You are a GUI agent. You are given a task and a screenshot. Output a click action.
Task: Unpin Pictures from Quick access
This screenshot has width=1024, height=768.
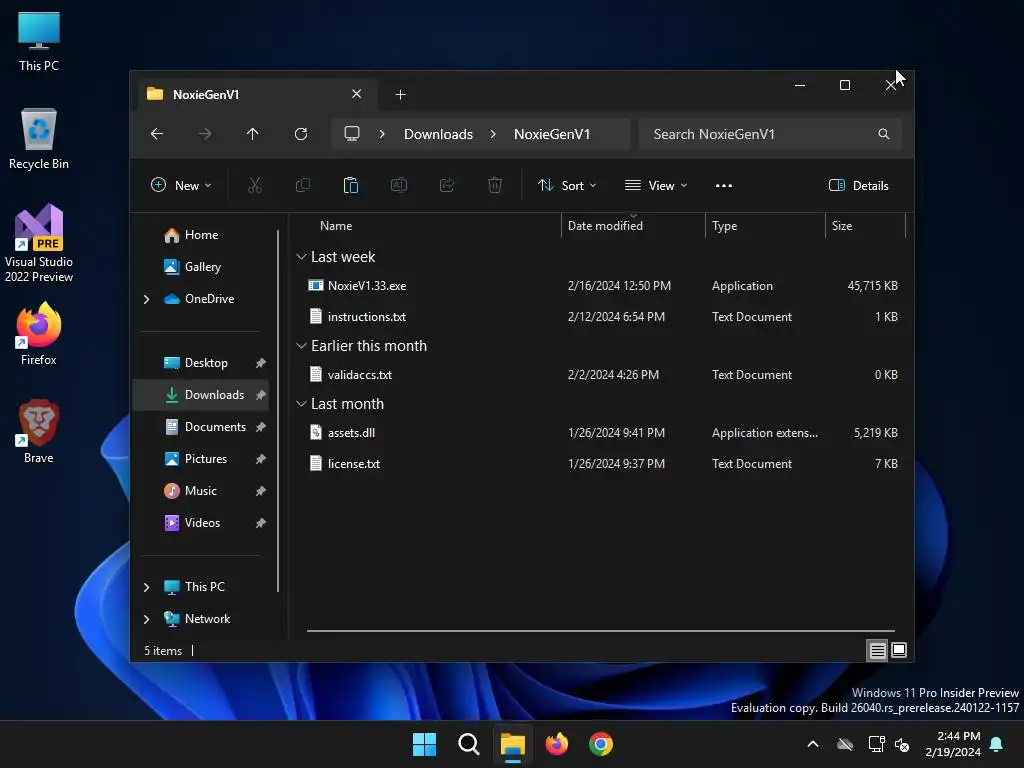(x=261, y=459)
